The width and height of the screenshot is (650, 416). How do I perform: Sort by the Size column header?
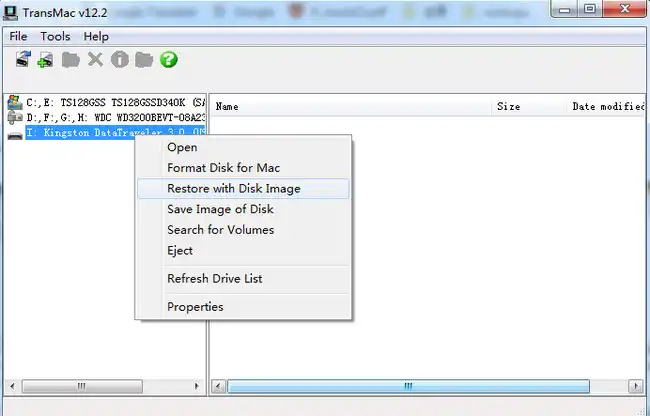tap(529, 106)
